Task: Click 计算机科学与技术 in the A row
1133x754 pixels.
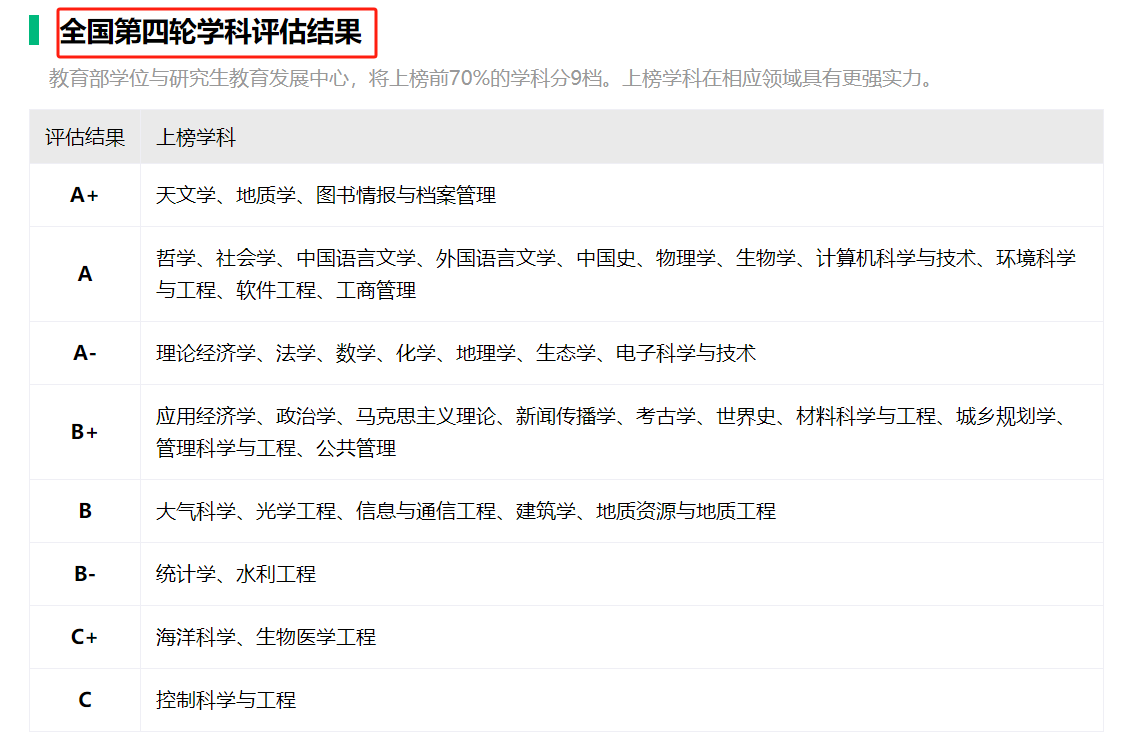Action: 896,258
